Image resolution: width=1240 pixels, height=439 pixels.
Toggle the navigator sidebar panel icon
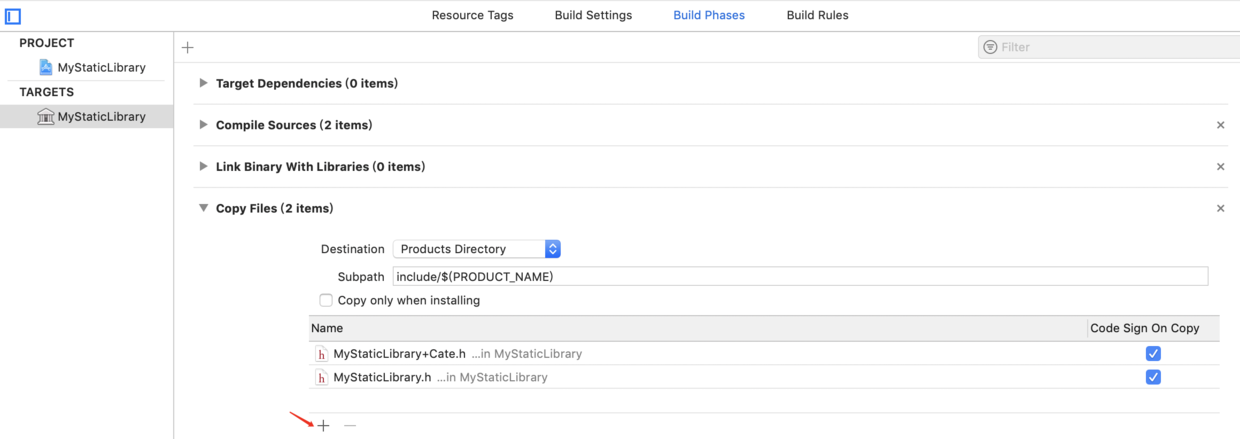click(x=13, y=16)
